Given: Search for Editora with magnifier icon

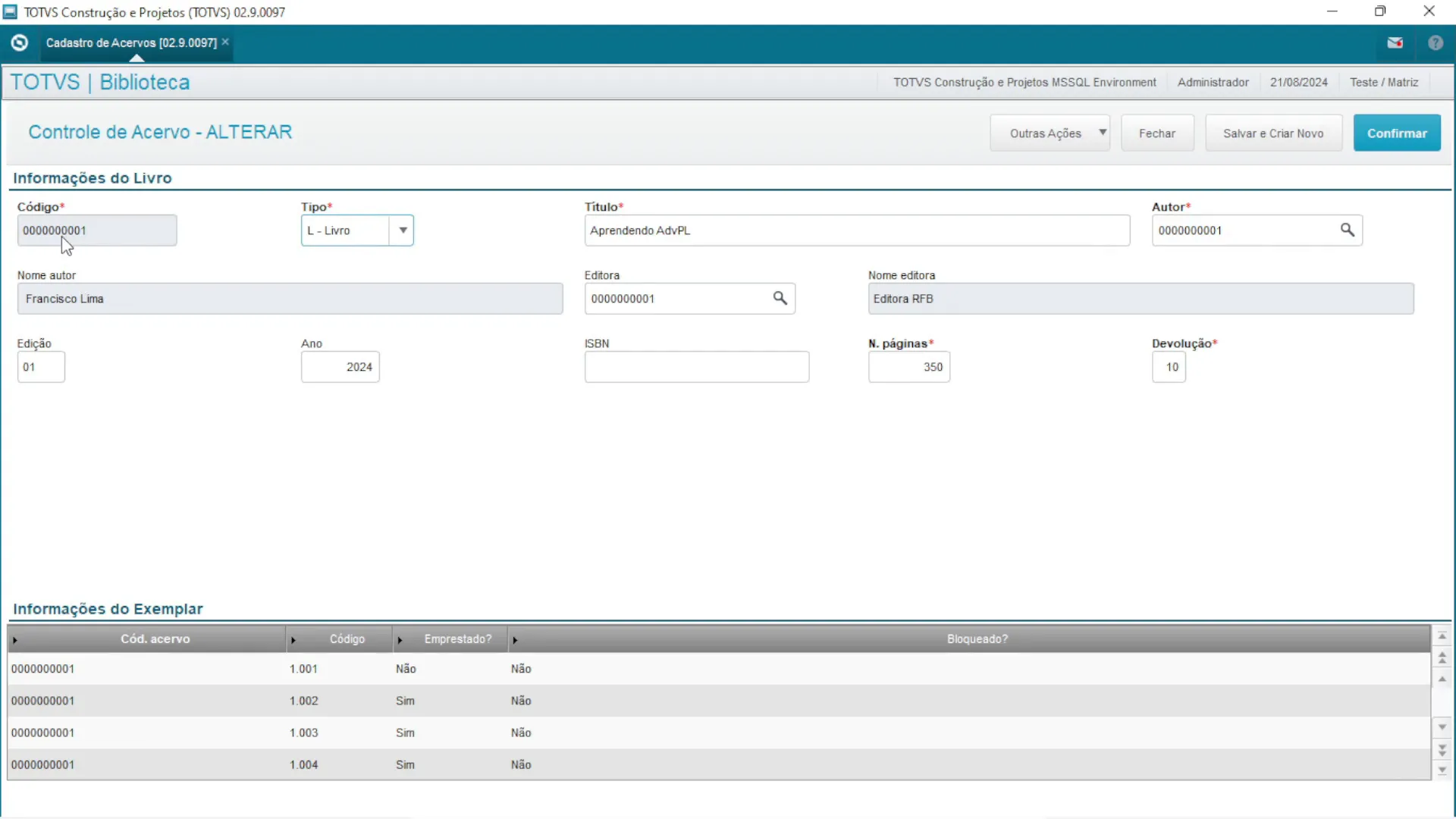Looking at the screenshot, I should (x=780, y=298).
